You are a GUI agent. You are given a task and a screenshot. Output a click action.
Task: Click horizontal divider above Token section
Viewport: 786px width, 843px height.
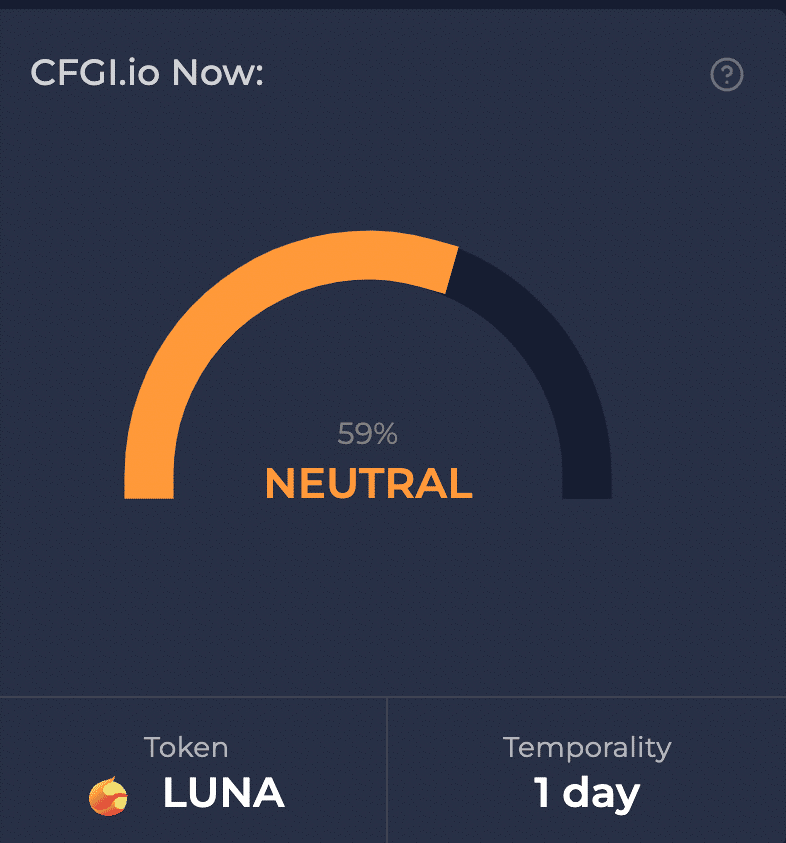[393, 697]
